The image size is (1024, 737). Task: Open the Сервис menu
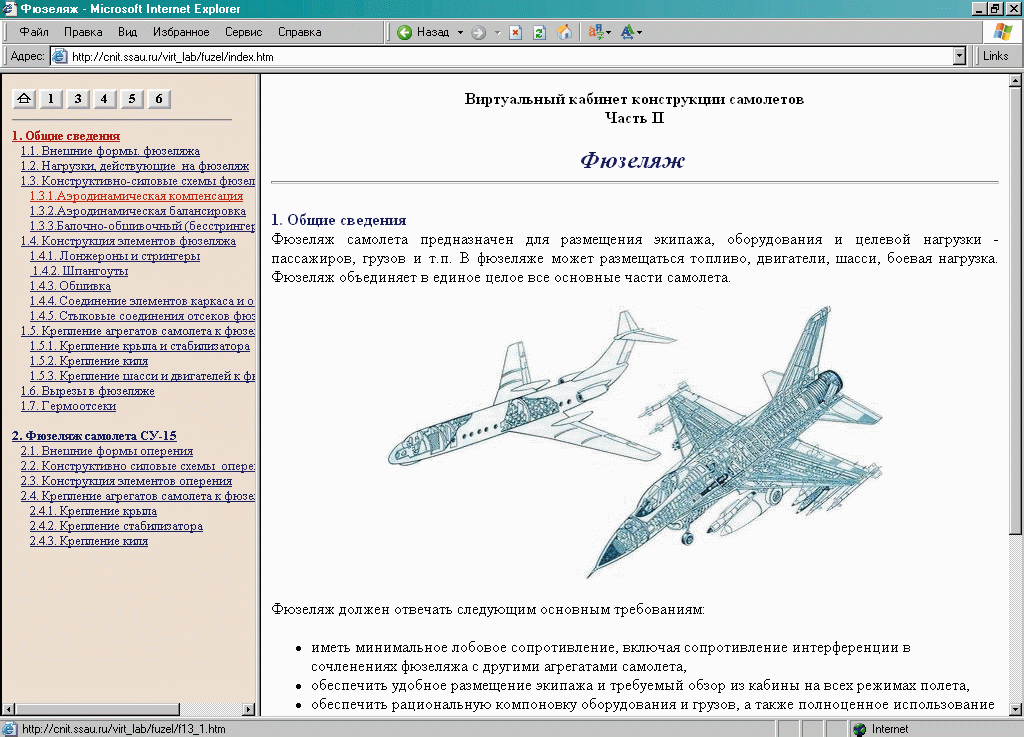(x=243, y=32)
